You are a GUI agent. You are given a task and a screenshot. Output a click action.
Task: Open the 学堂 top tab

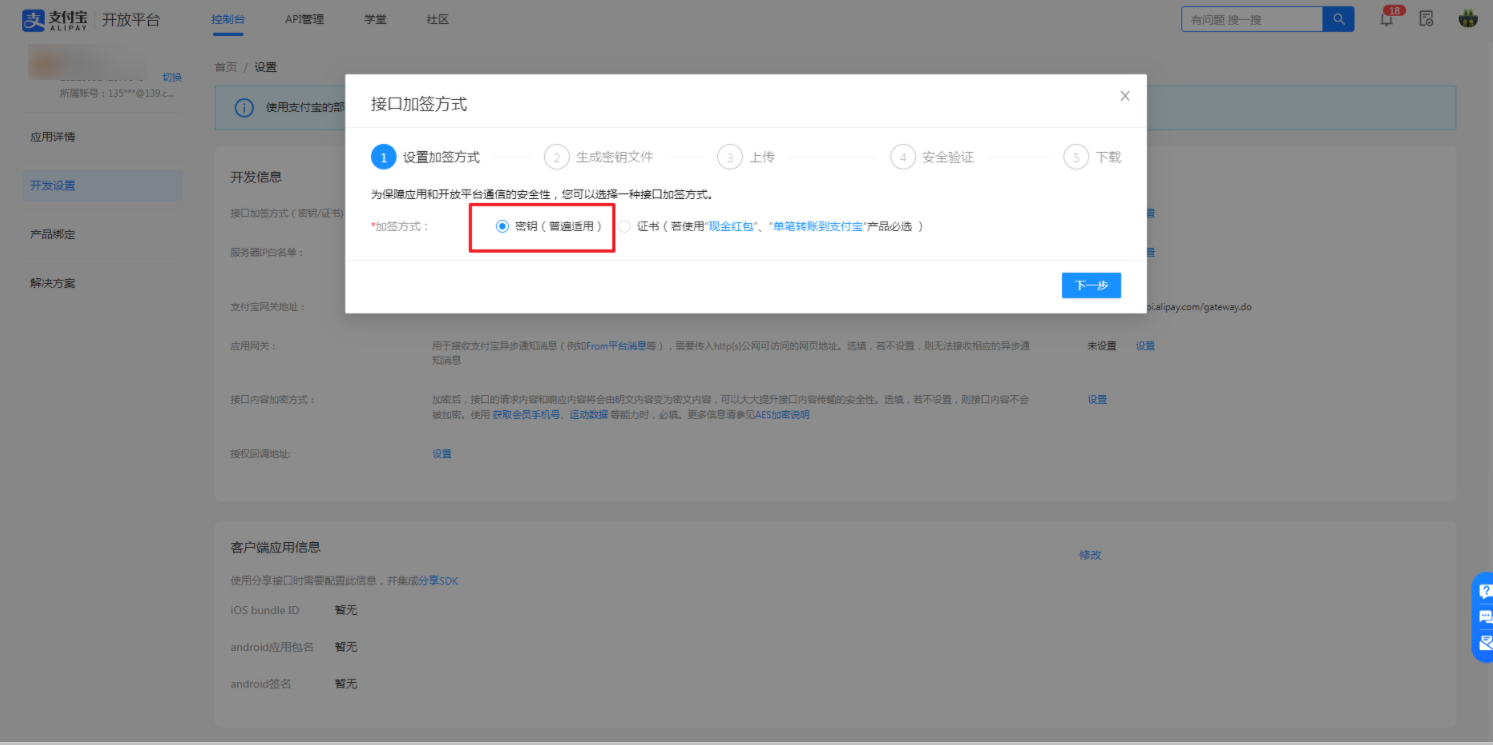[x=375, y=19]
